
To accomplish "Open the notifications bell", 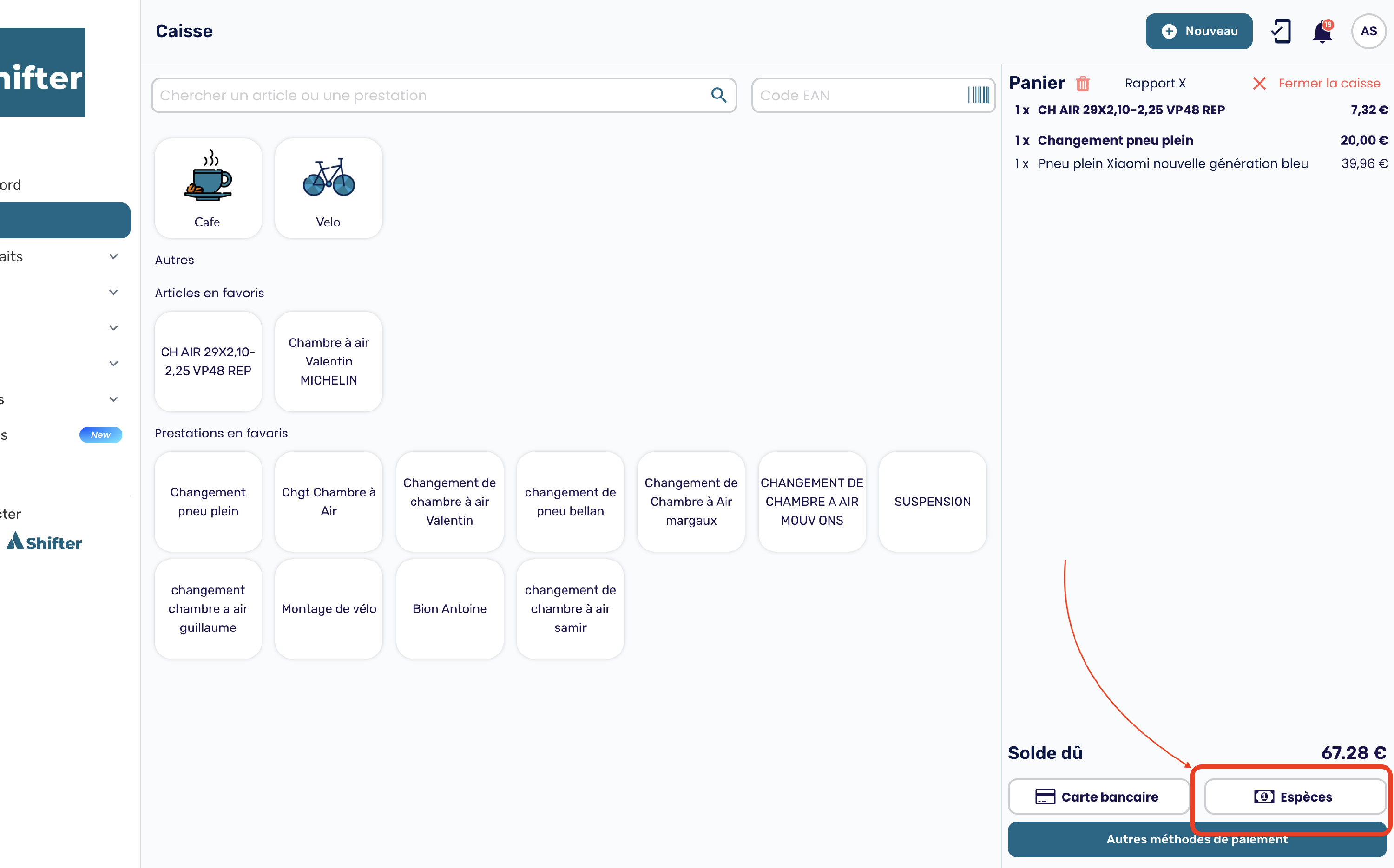I will (1322, 32).
